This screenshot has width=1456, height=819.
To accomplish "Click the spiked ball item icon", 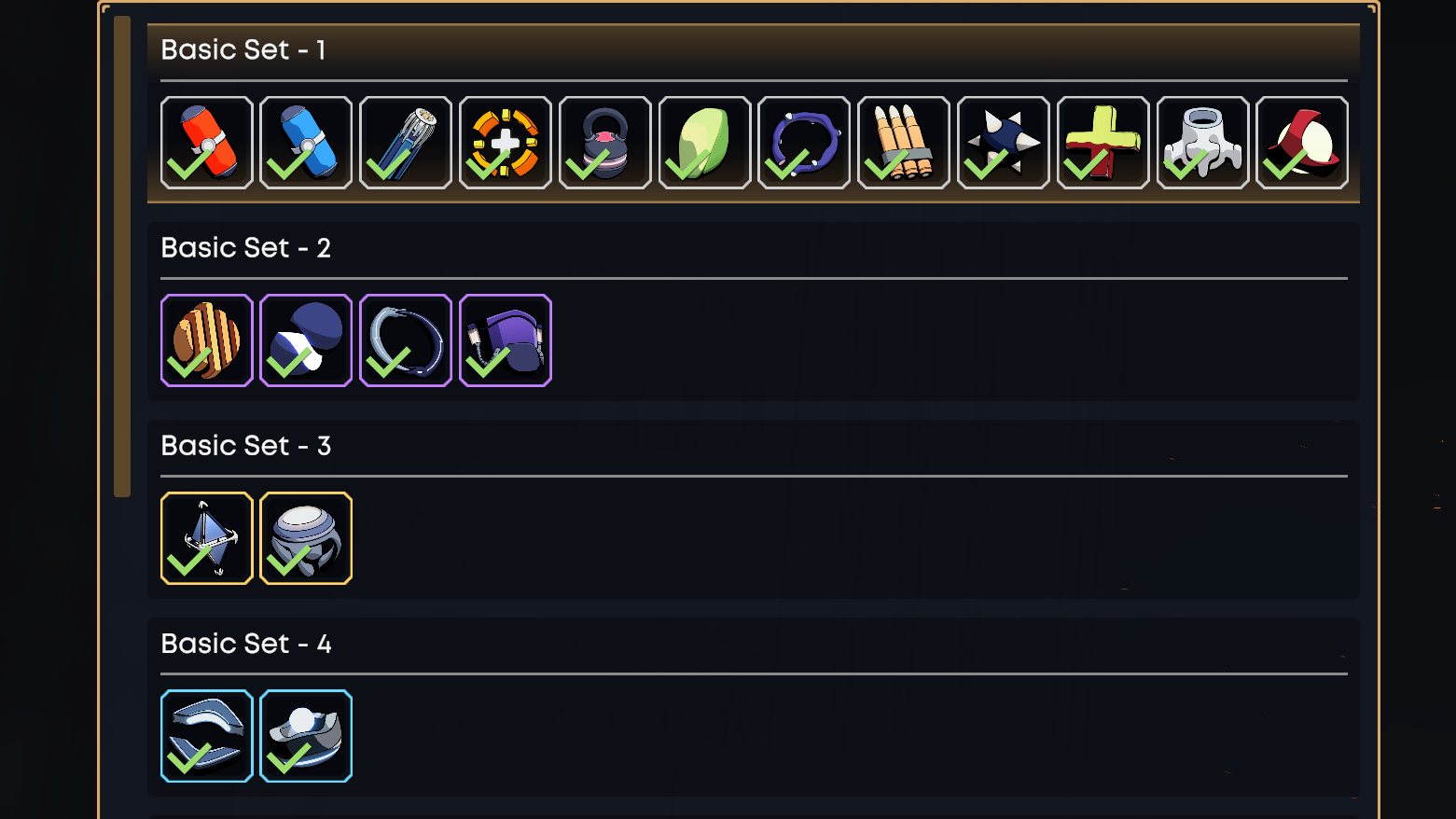I will pos(1004,143).
